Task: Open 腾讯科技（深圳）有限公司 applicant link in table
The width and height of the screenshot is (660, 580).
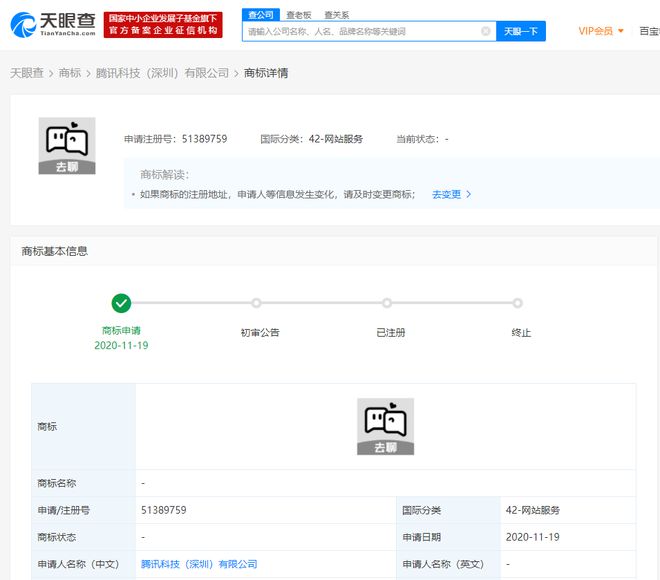Action: (199, 564)
